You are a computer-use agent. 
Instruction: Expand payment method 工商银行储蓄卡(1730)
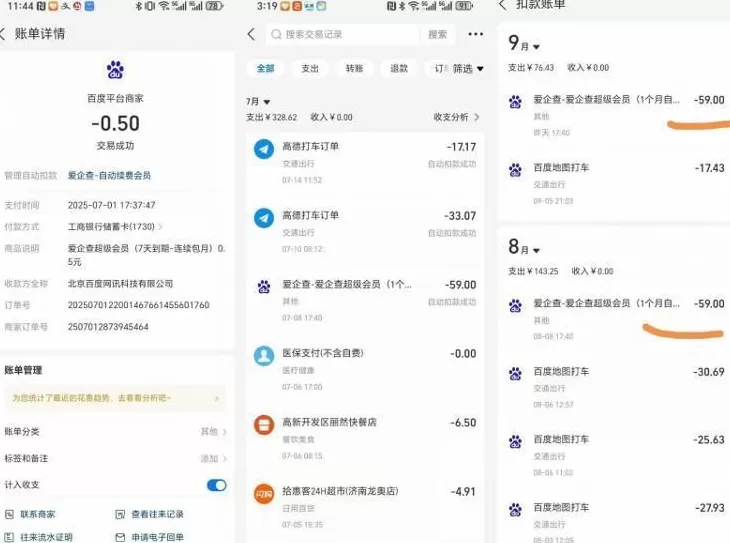[x=115, y=227]
